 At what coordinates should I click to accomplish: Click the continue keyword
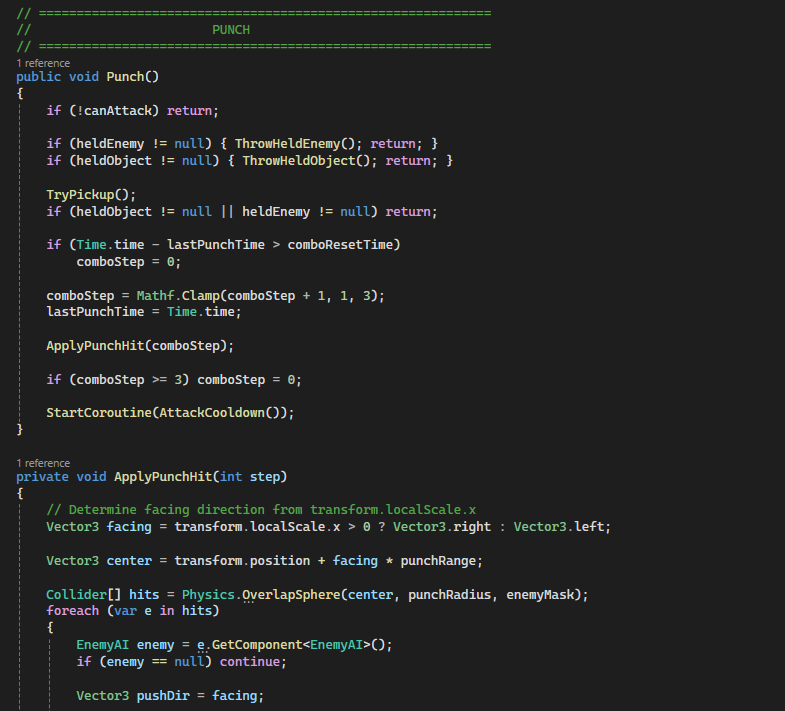pyautogui.click(x=250, y=662)
